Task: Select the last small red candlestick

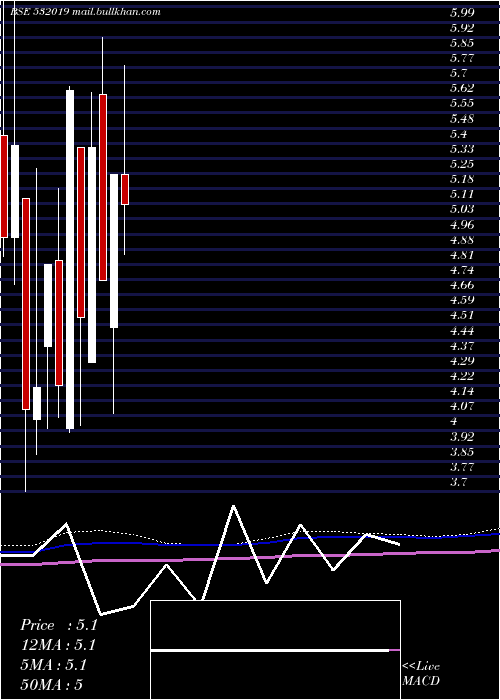Action: (x=125, y=189)
